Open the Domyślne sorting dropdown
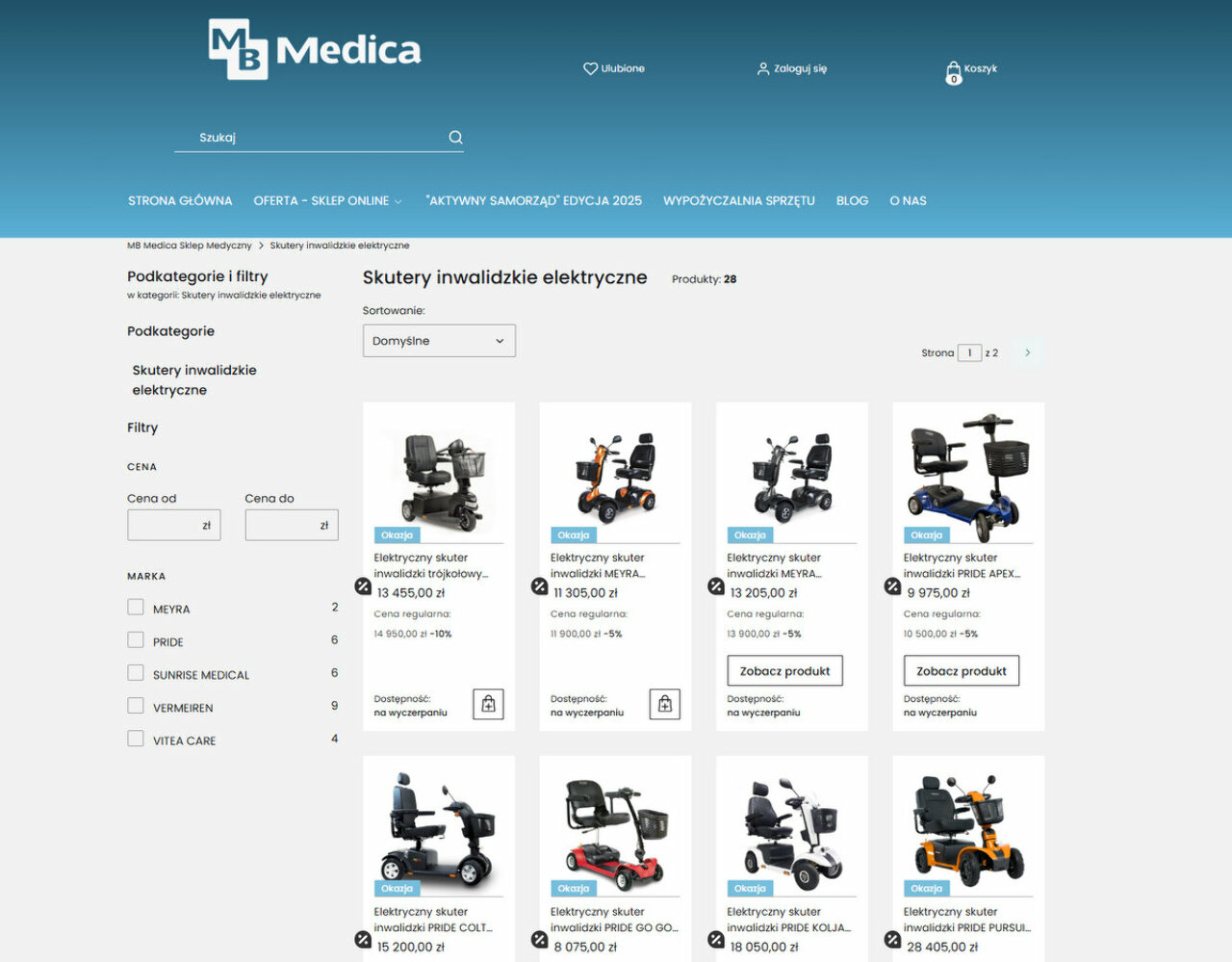The height and width of the screenshot is (962, 1232). [x=439, y=341]
